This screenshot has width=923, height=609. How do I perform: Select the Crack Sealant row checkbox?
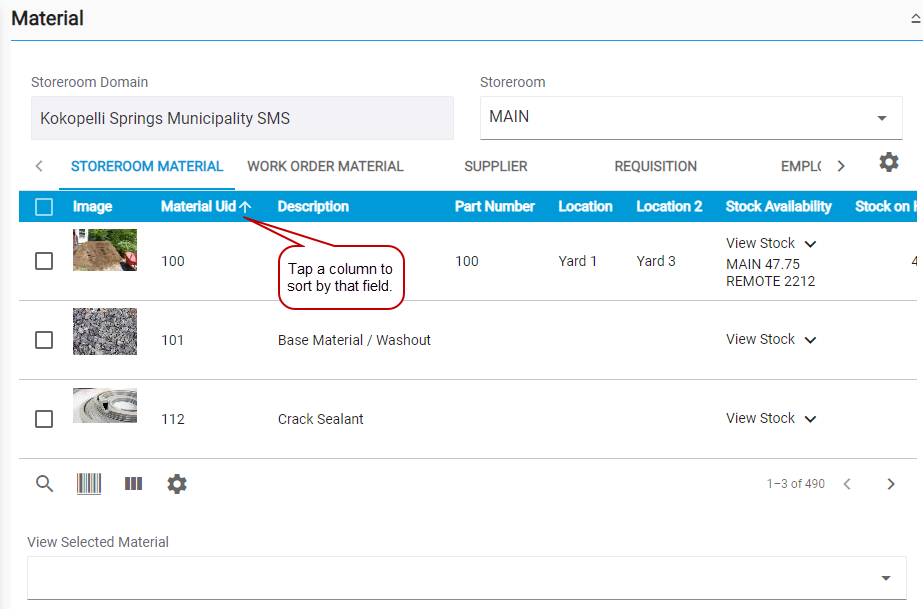point(44,419)
